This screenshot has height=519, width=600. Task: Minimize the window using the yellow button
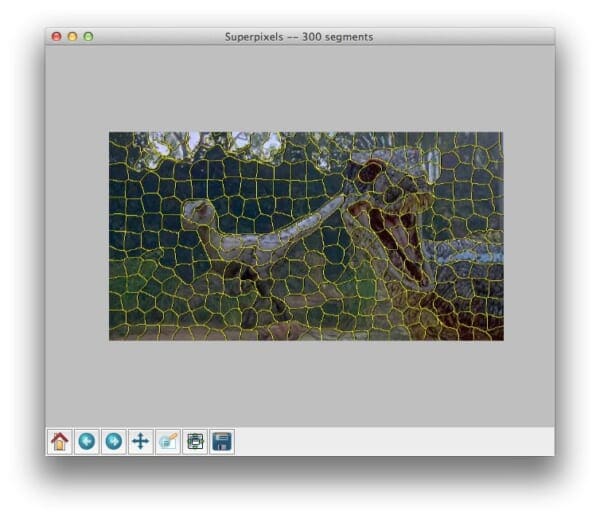(x=72, y=36)
